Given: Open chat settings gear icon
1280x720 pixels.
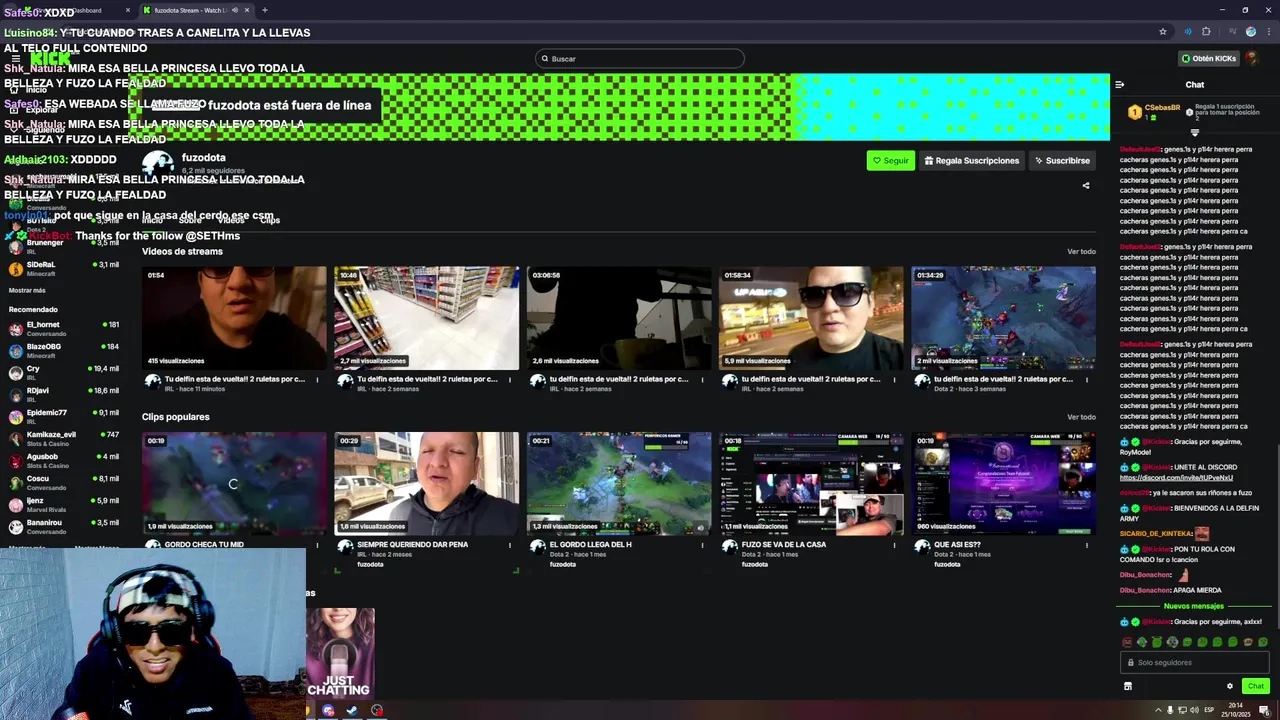Looking at the screenshot, I should click(x=1230, y=686).
